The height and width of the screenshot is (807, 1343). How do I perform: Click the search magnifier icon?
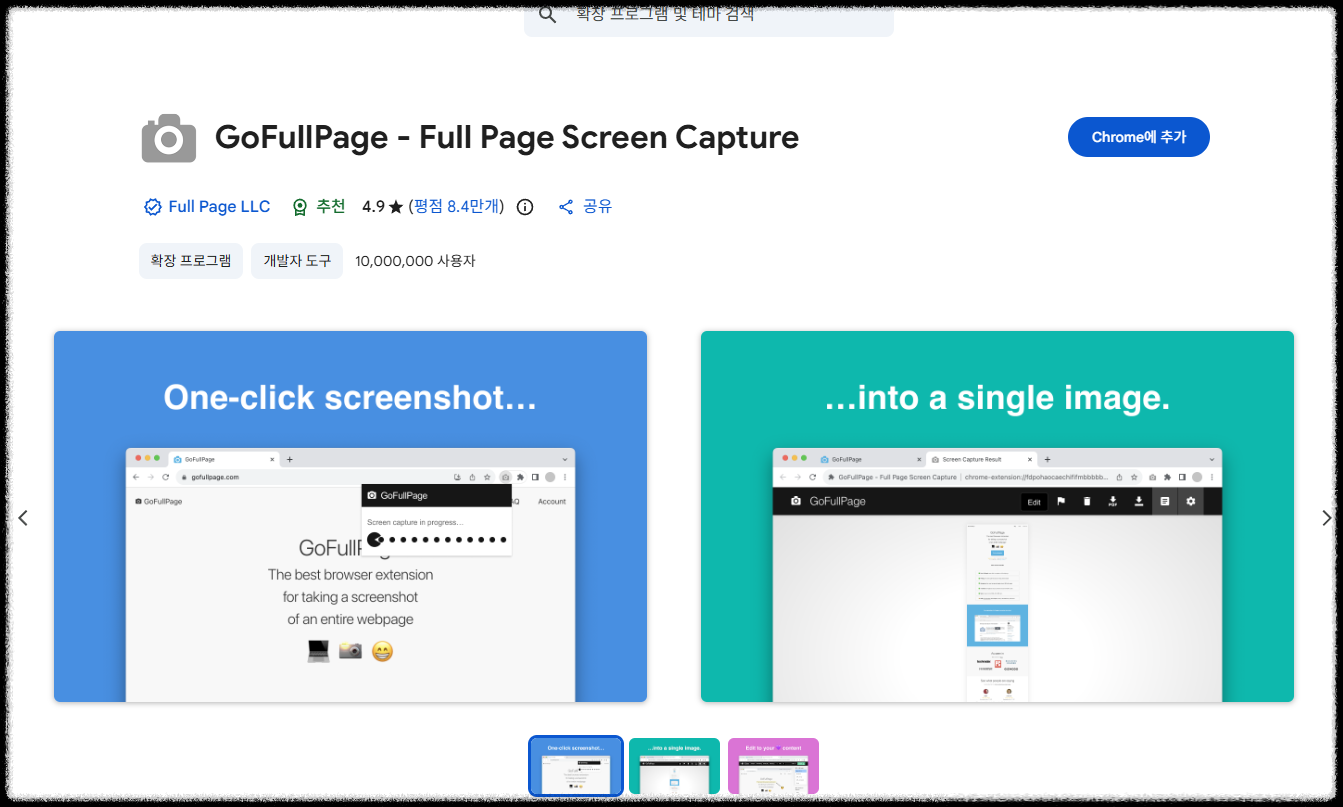point(546,15)
